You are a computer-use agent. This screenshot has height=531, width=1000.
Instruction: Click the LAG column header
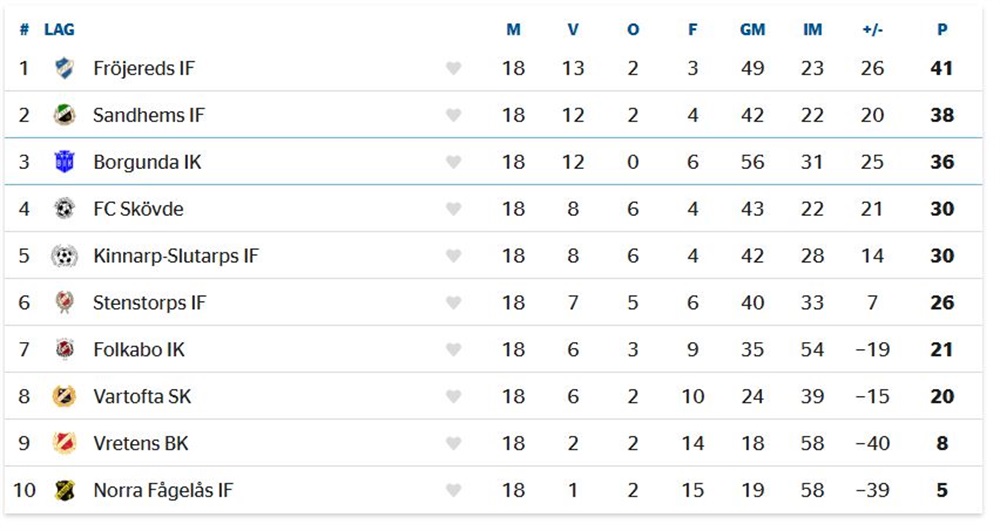[x=59, y=30]
